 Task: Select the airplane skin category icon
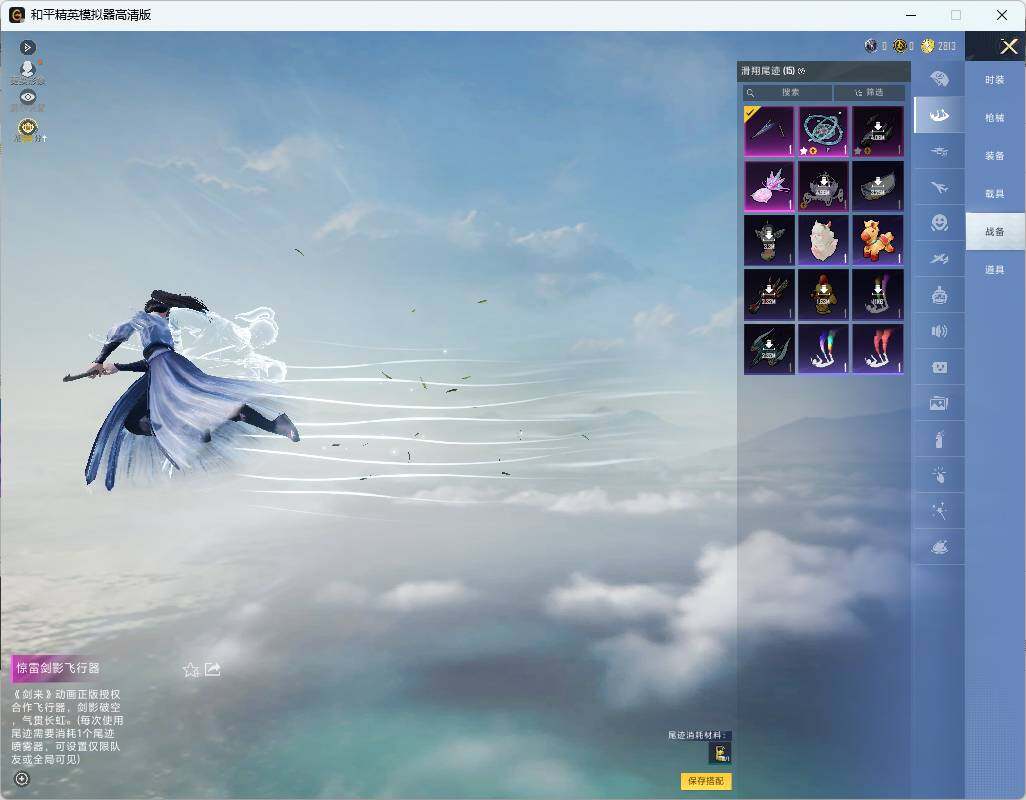pyautogui.click(x=939, y=188)
